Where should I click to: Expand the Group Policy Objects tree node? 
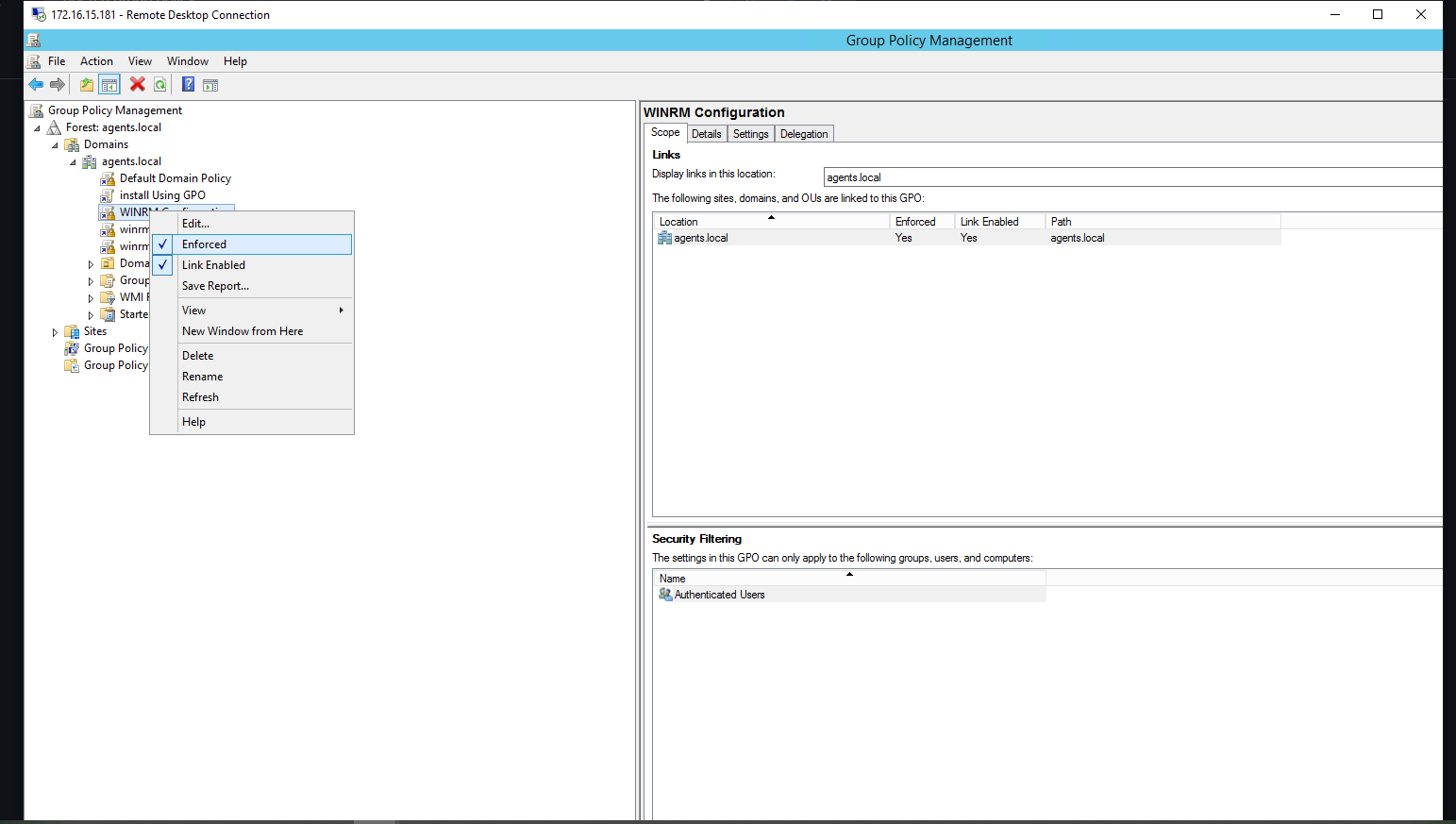(91, 281)
